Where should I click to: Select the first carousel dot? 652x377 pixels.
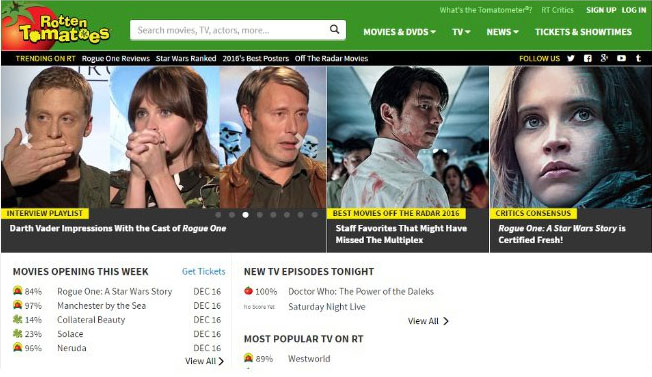(x=218, y=214)
